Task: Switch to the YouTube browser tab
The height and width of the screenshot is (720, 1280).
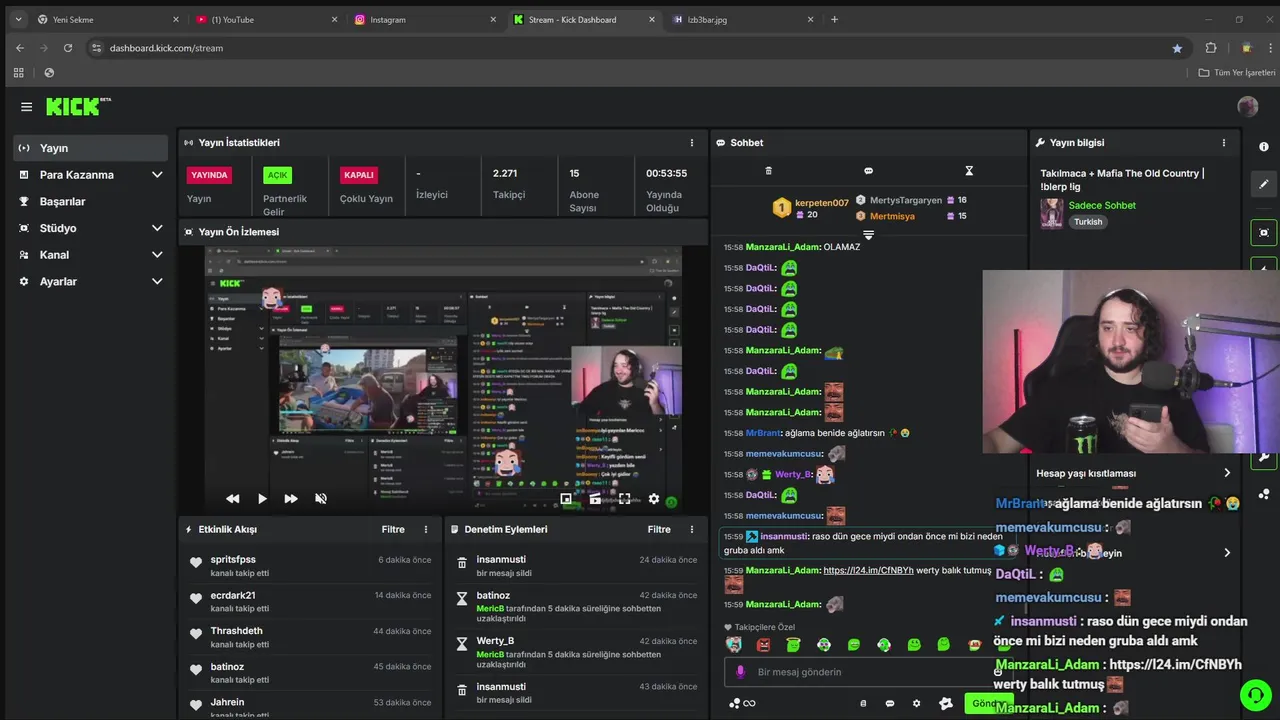Action: tap(266, 19)
